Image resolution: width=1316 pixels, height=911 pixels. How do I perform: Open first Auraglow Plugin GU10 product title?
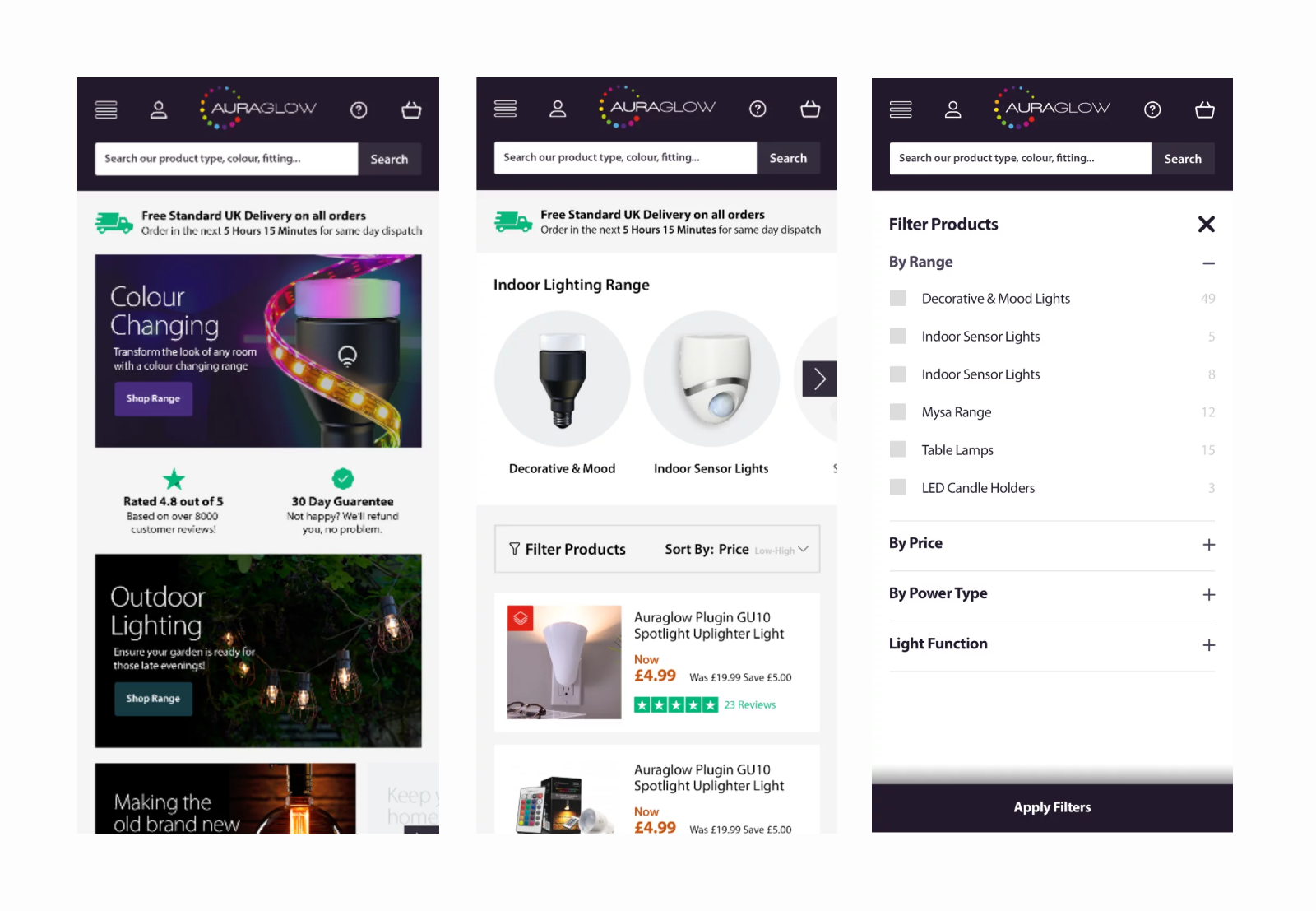point(709,625)
